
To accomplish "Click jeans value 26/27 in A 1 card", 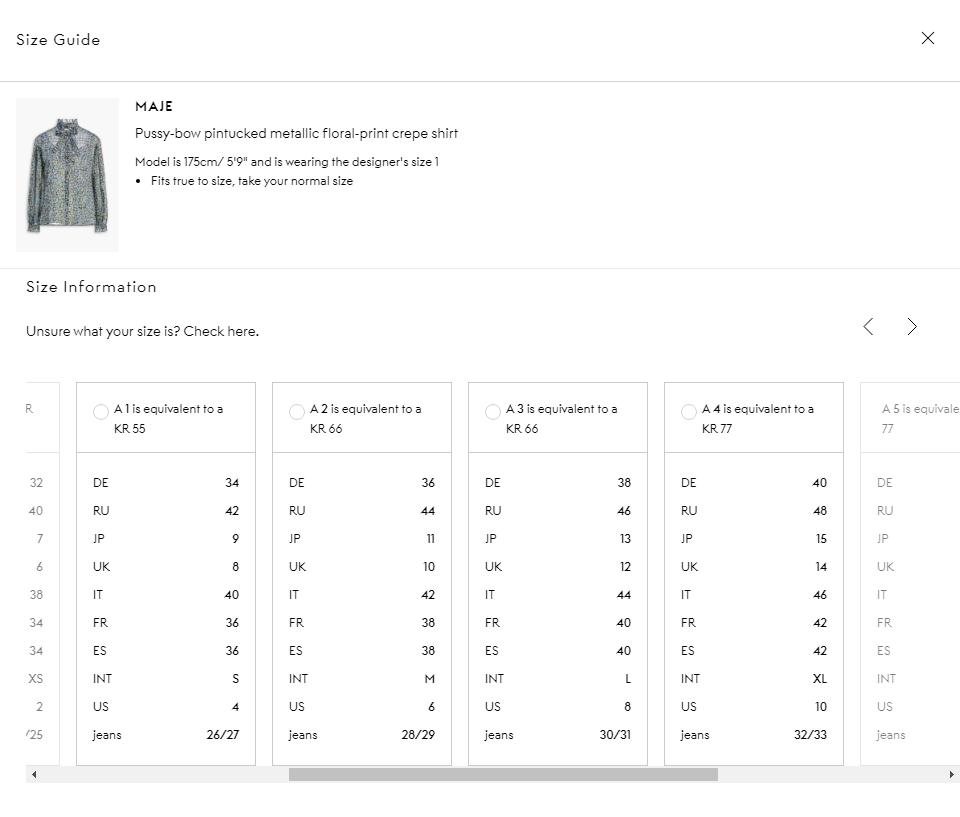I will pos(222,735).
